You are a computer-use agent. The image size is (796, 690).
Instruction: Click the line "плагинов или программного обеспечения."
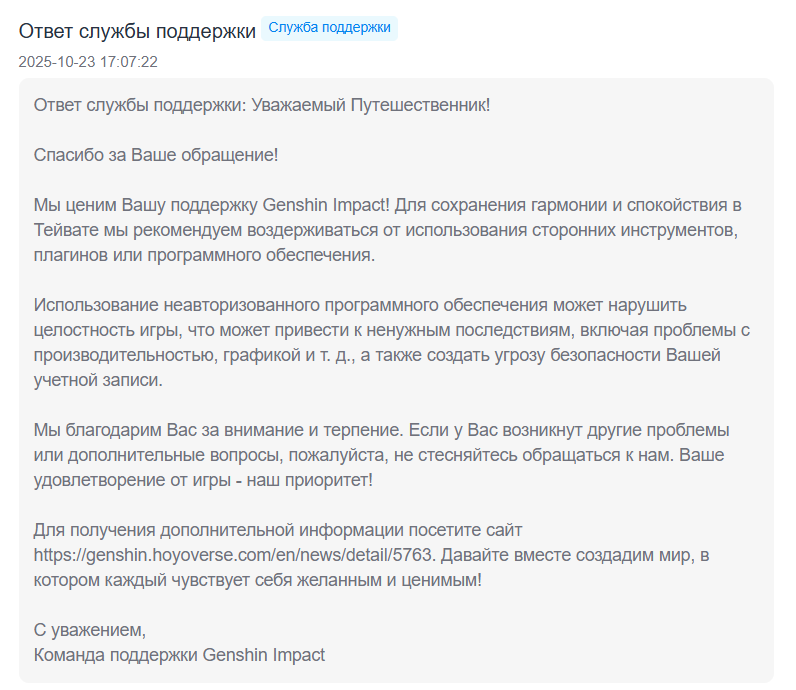204,256
